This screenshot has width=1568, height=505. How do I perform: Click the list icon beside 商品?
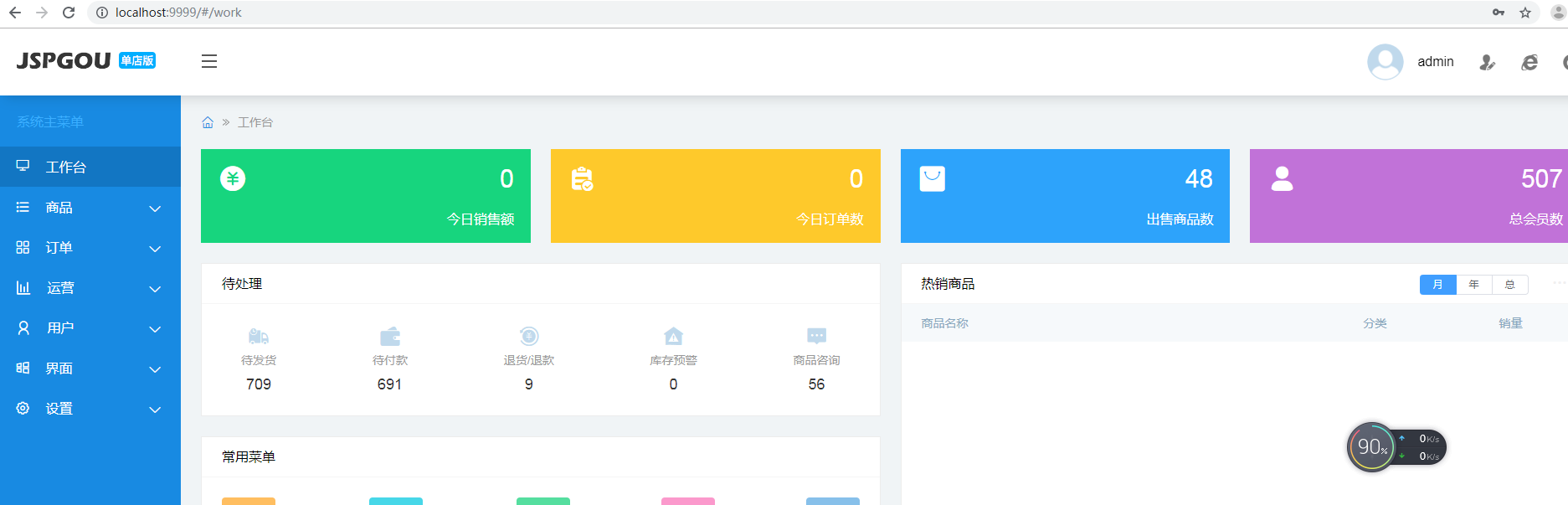tap(23, 207)
